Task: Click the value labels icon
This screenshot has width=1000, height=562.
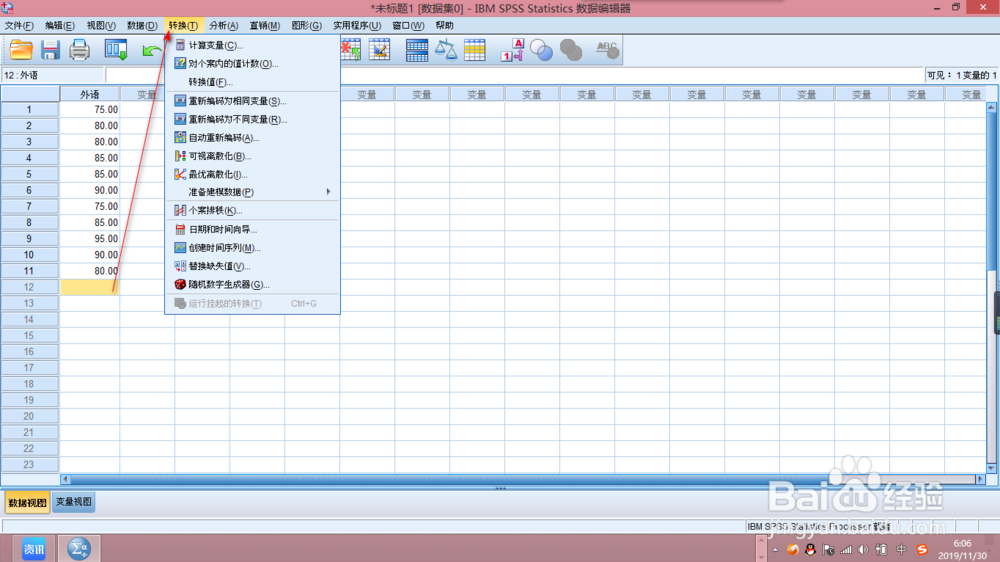Action: tap(512, 50)
